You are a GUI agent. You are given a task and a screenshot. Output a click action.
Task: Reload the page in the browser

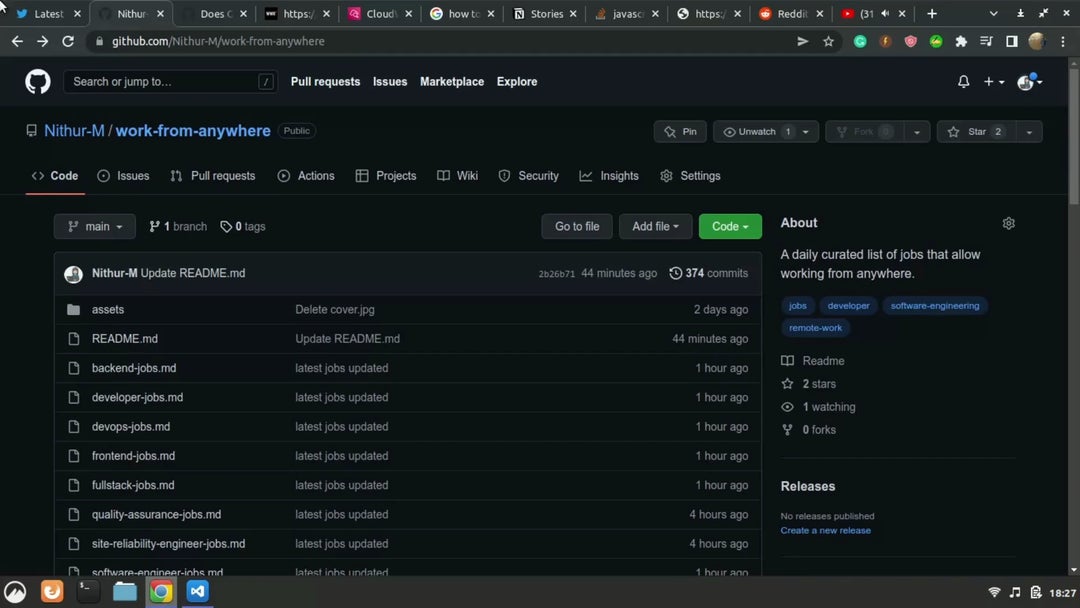[x=67, y=41]
